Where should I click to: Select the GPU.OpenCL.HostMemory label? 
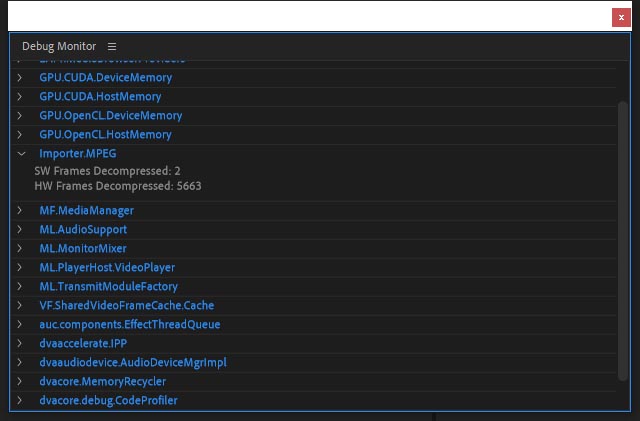105,134
